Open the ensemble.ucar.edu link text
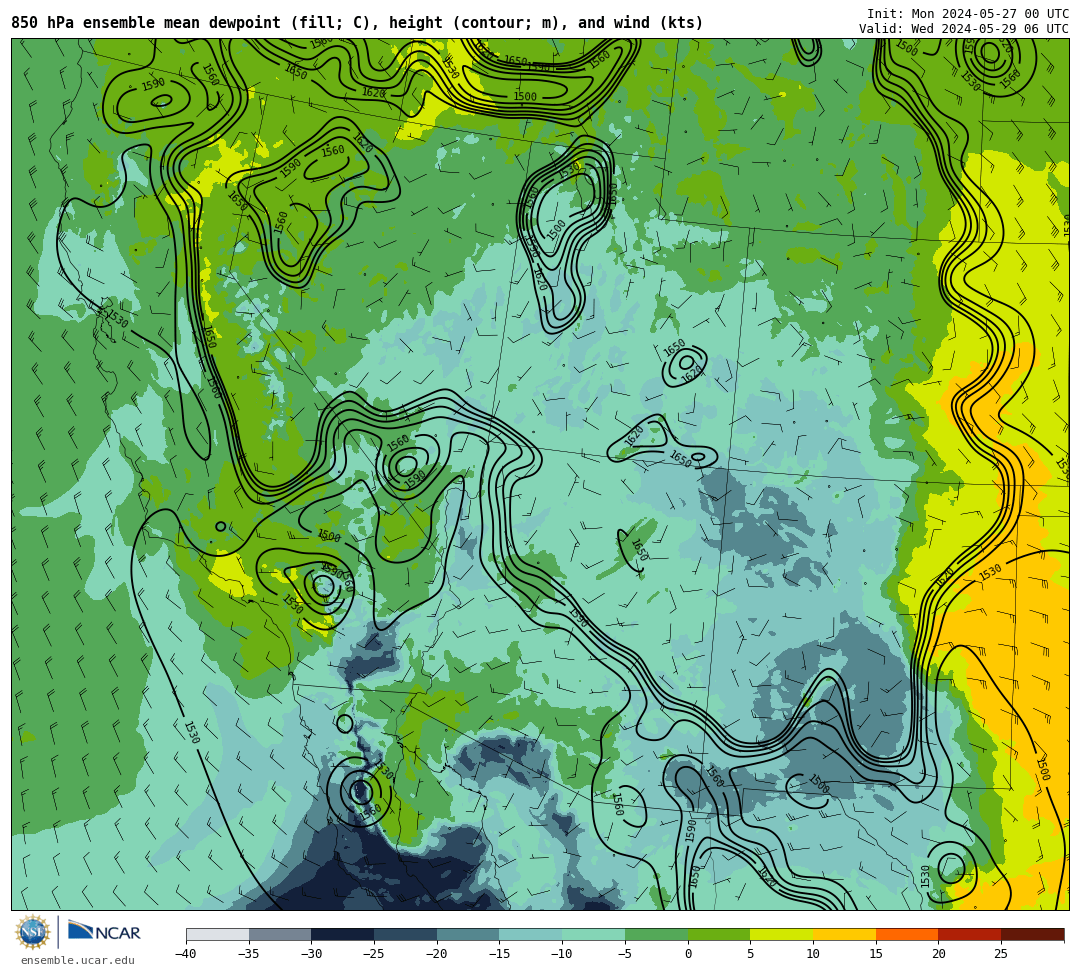The image size is (1080, 973). 78,960
